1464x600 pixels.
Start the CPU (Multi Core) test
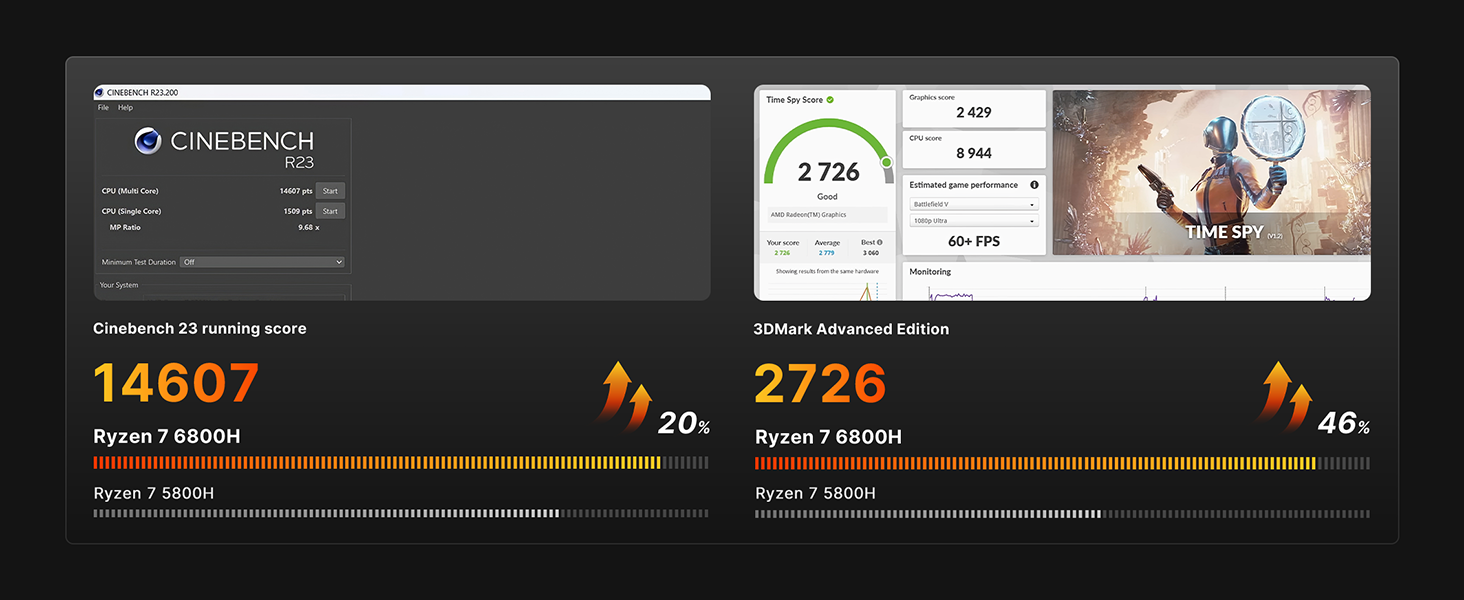click(330, 191)
